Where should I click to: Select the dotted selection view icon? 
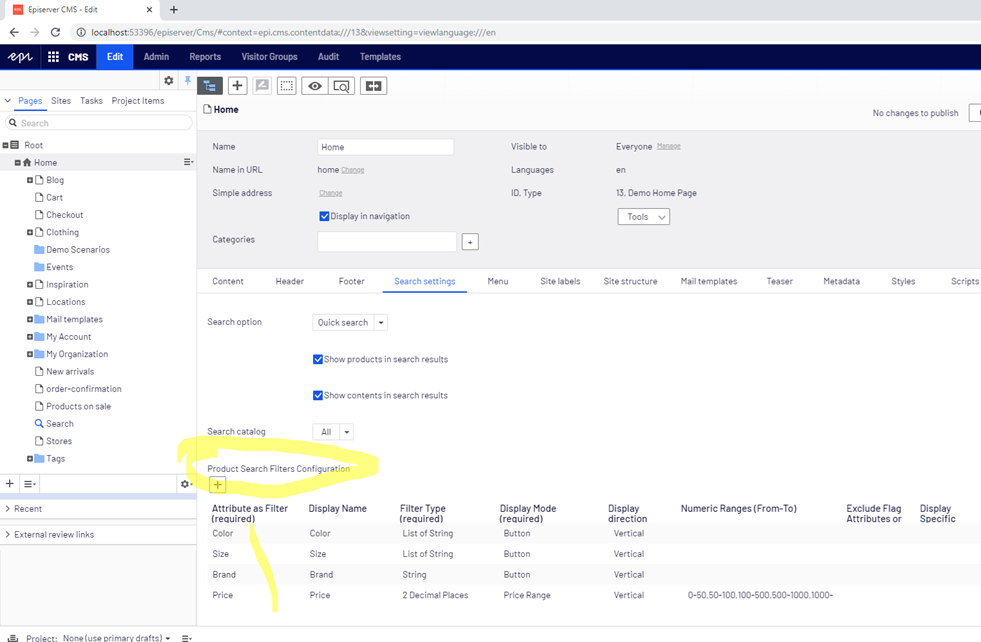pyautogui.click(x=287, y=86)
